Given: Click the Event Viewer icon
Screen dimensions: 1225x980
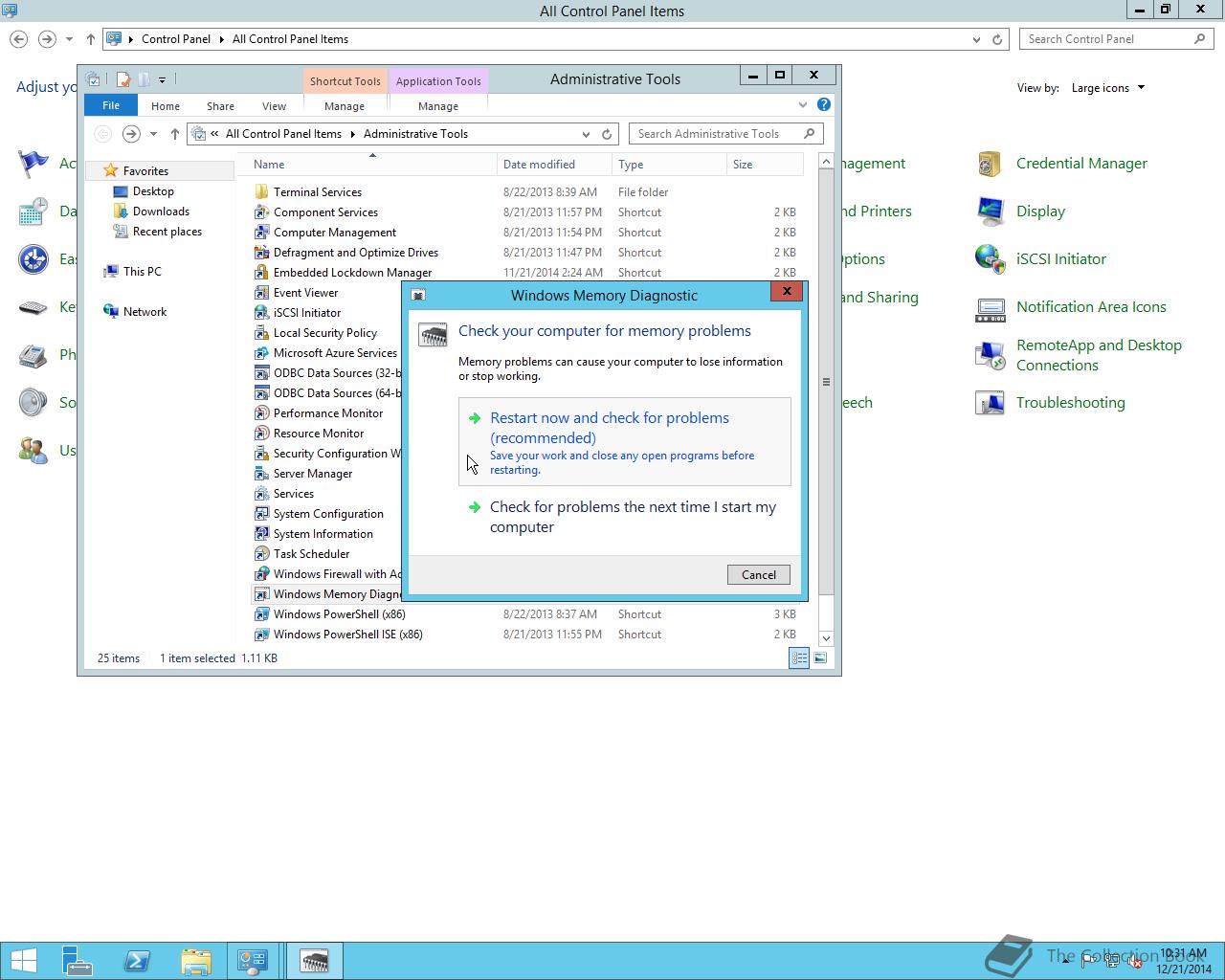Looking at the screenshot, I should pos(261,293).
